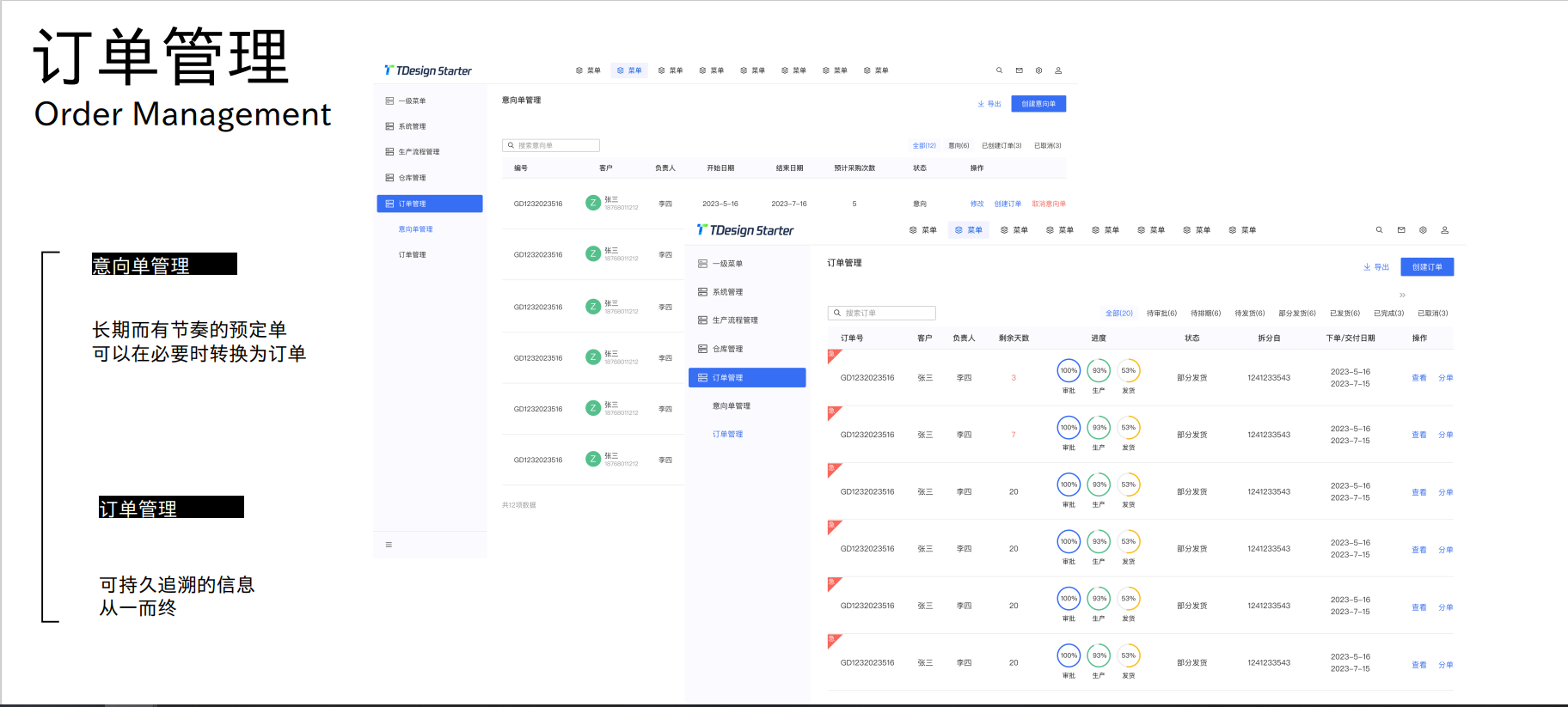The height and width of the screenshot is (707, 1568).
Task: Select 已取消(3) tab on 订单管理 page
Action: 1432,314
